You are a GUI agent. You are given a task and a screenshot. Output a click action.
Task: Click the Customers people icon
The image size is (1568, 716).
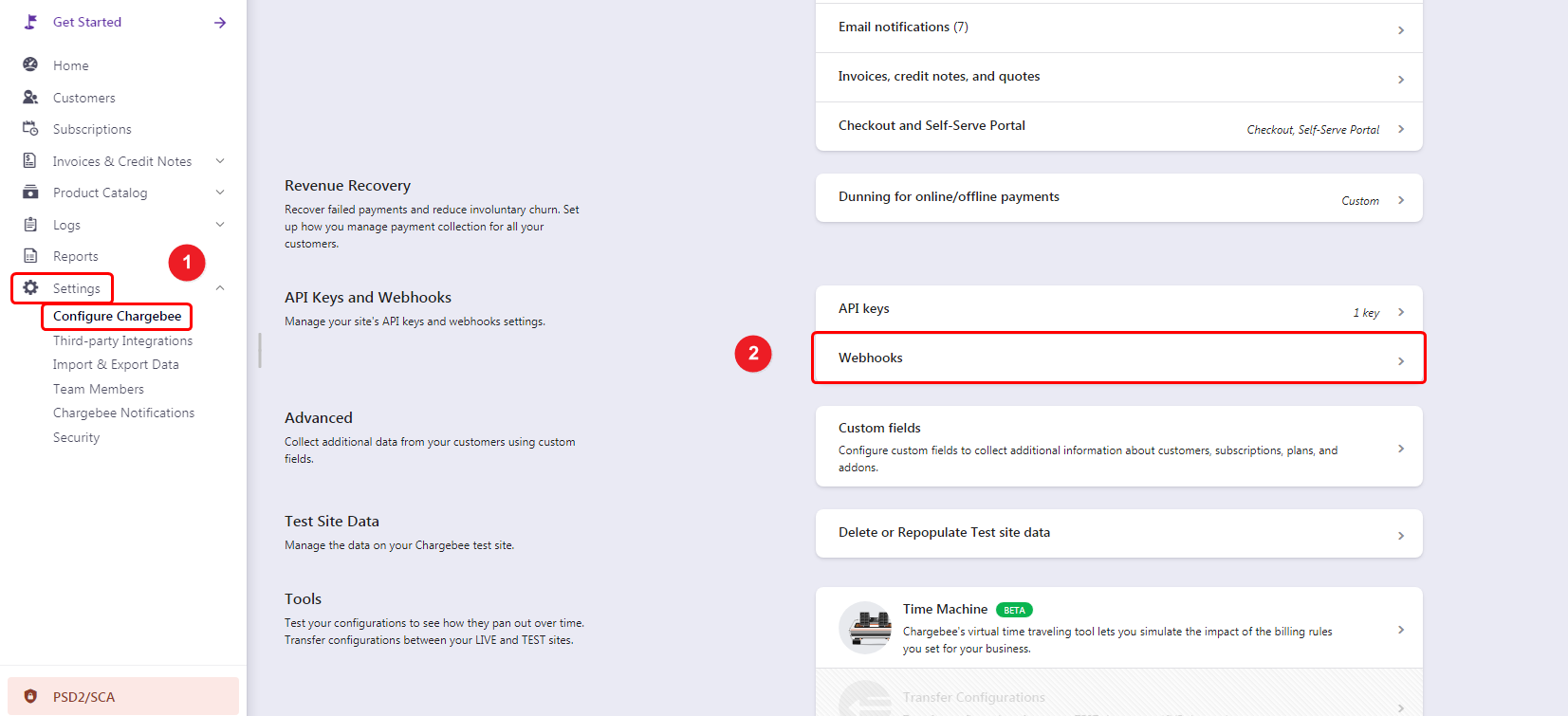(30, 97)
